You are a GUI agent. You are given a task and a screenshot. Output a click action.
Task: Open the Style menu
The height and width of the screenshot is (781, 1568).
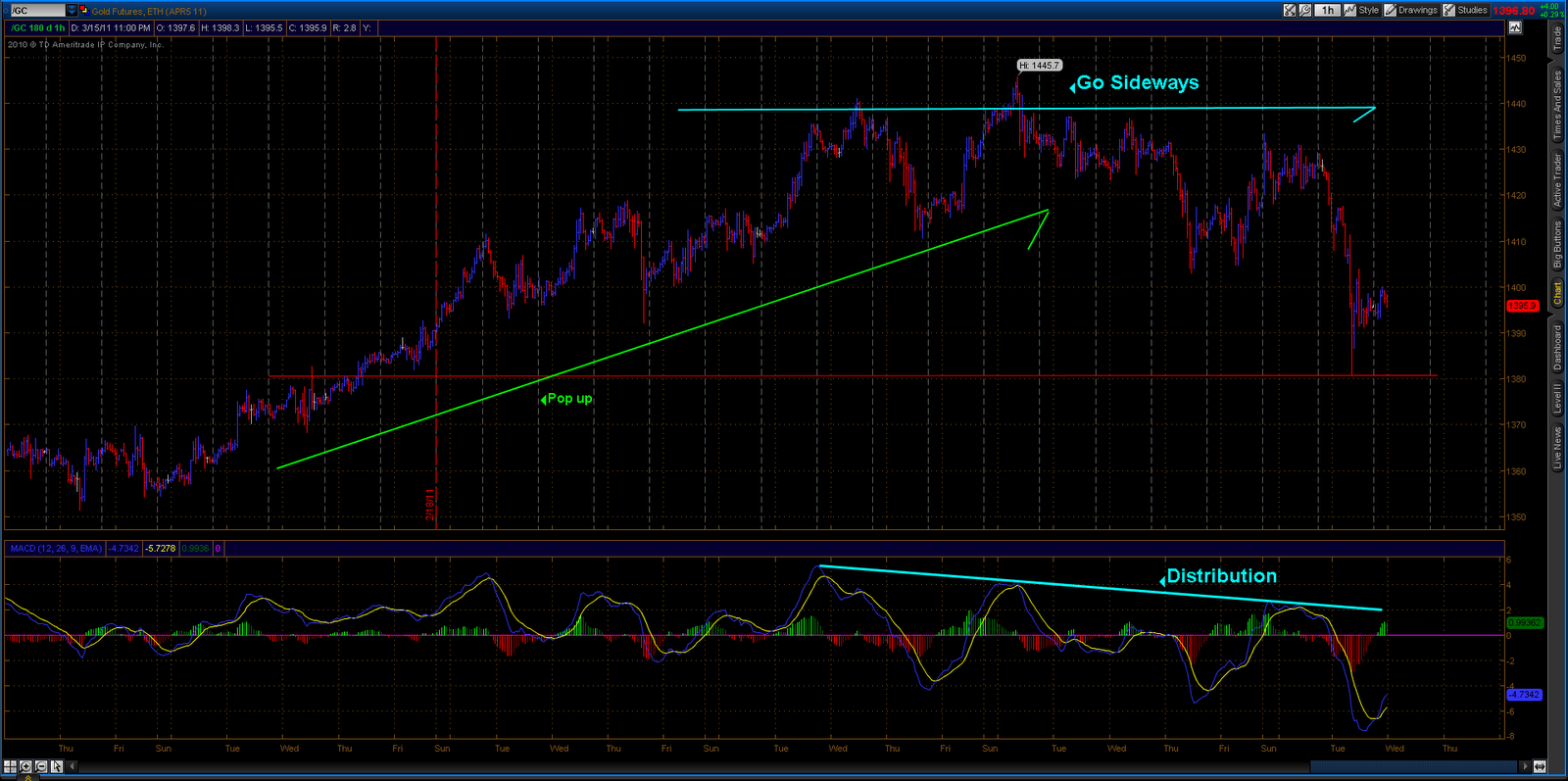point(1362,10)
